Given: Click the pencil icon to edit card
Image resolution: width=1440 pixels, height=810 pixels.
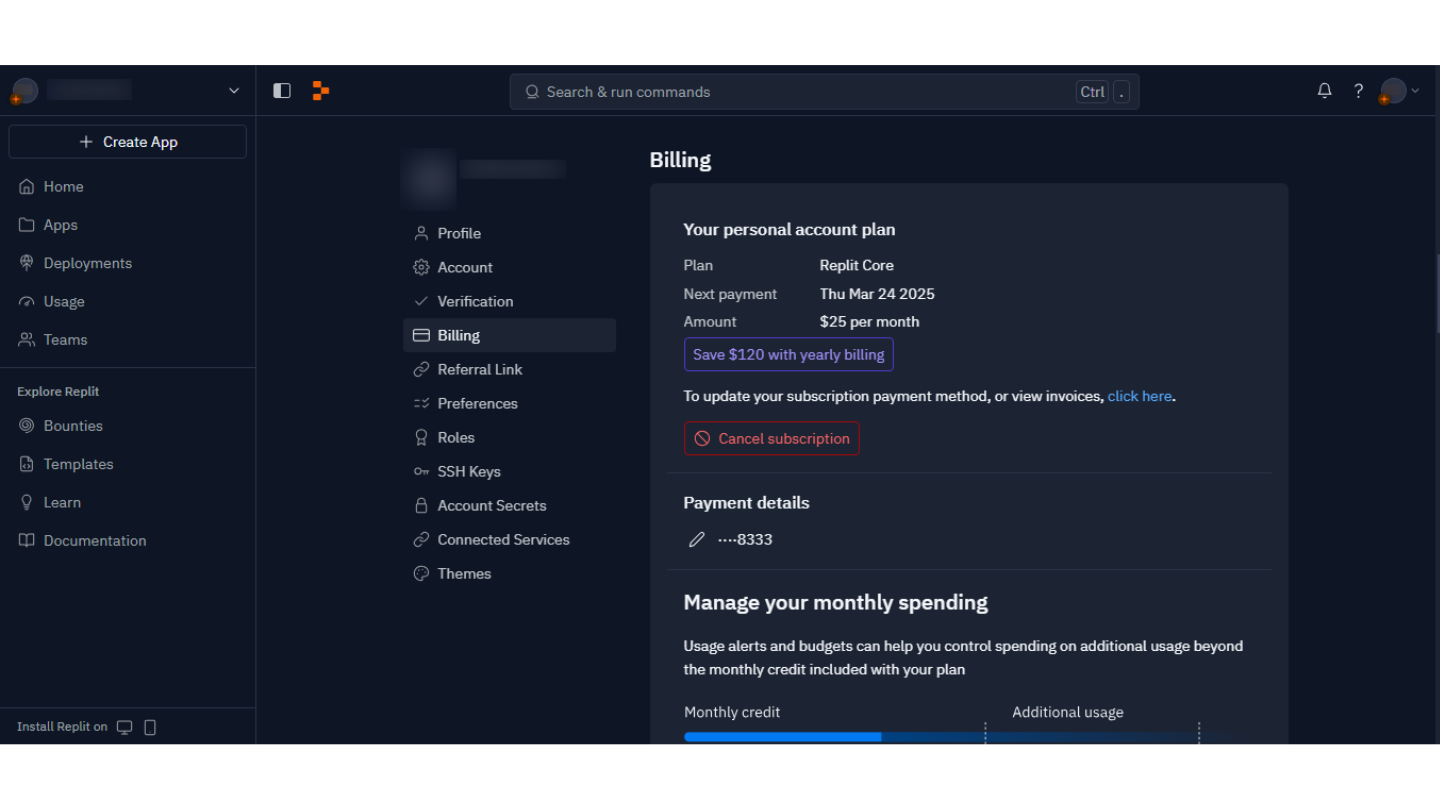Looking at the screenshot, I should 697,540.
